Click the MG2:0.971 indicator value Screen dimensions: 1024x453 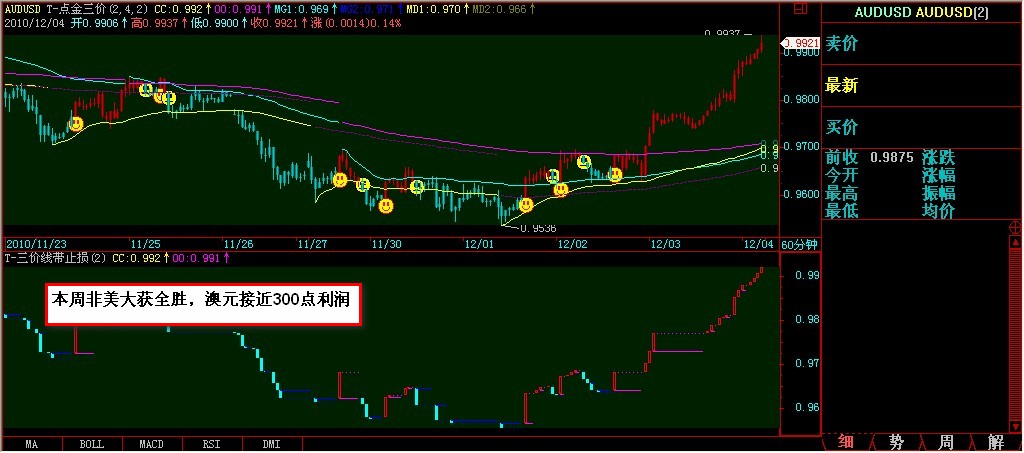367,10
